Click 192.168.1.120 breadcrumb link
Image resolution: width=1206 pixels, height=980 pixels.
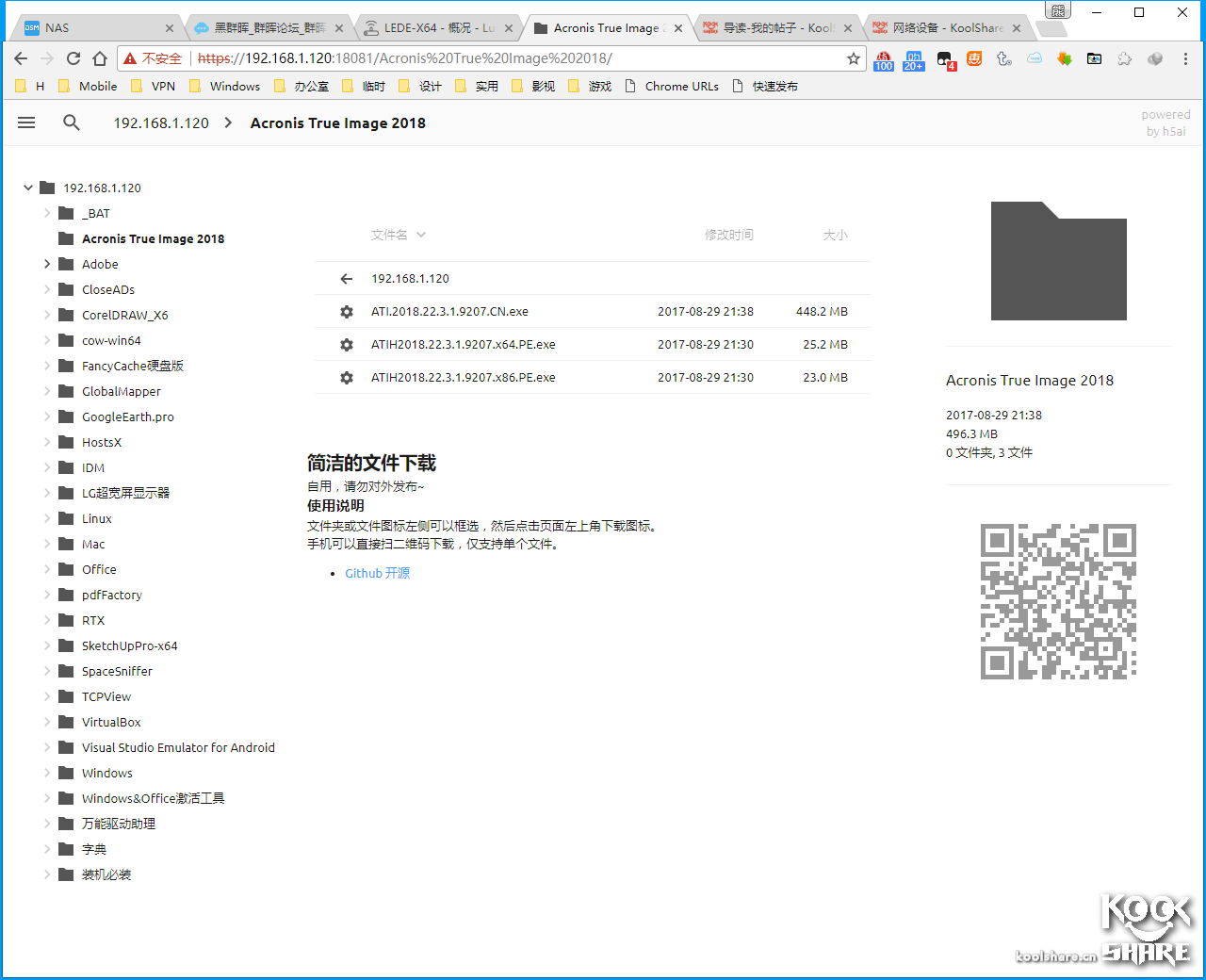click(161, 122)
